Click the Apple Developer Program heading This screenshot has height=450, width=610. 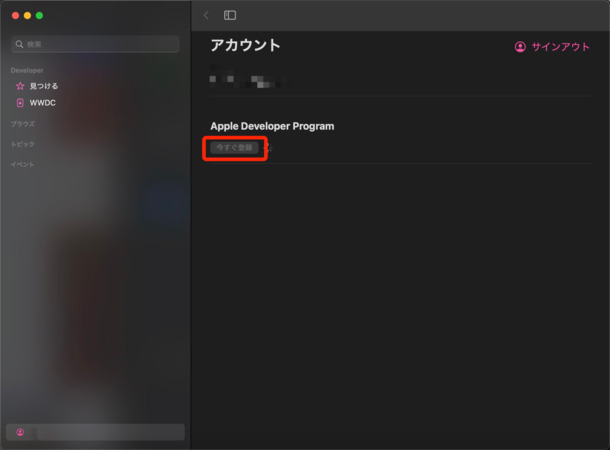click(x=272, y=126)
